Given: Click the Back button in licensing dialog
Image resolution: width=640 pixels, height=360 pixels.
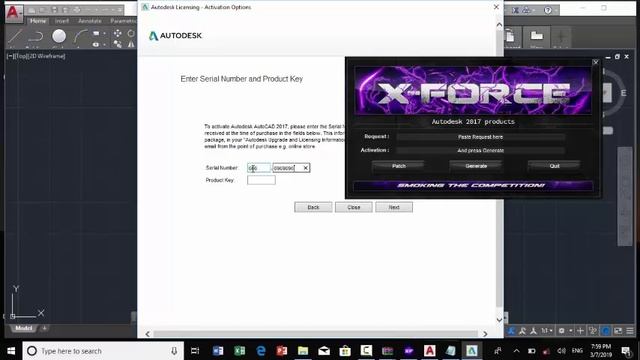Looking at the screenshot, I should 313,207.
